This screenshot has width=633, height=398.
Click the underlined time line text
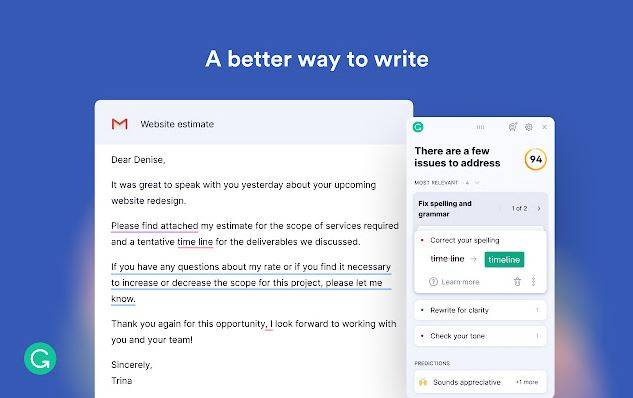point(195,242)
